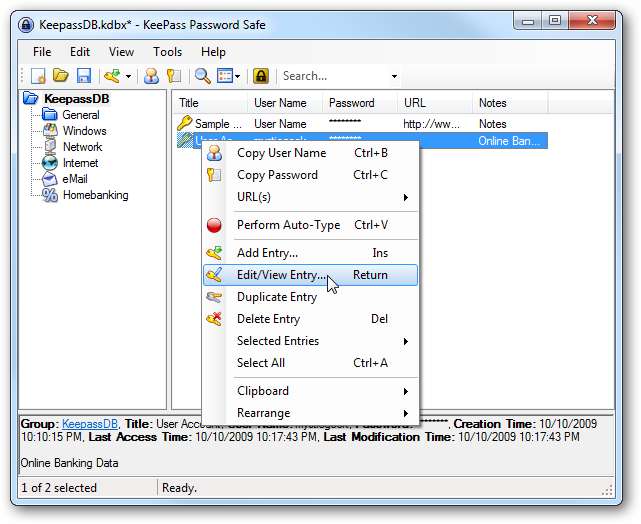
Task: Click the Find magnifier toolbar icon
Action: pos(202,76)
